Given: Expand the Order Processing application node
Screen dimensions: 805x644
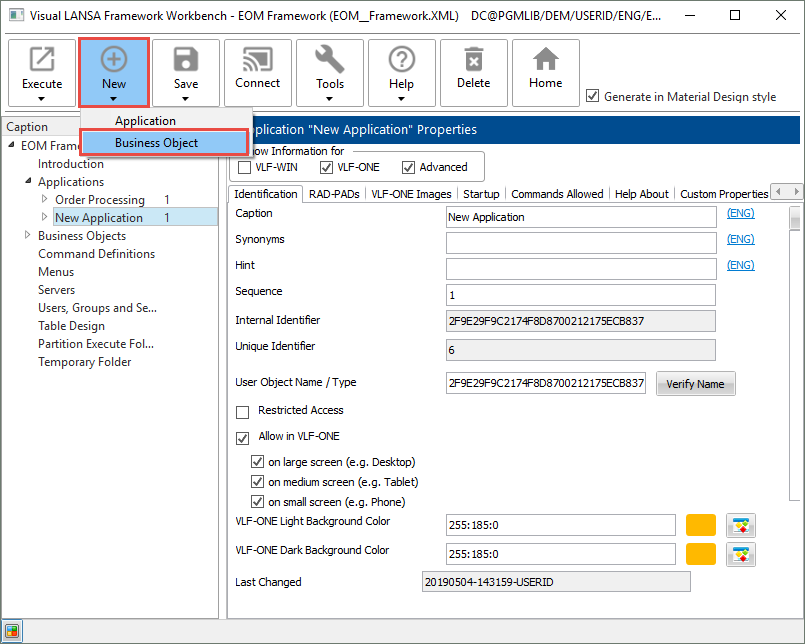Looking at the screenshot, I should [44, 200].
